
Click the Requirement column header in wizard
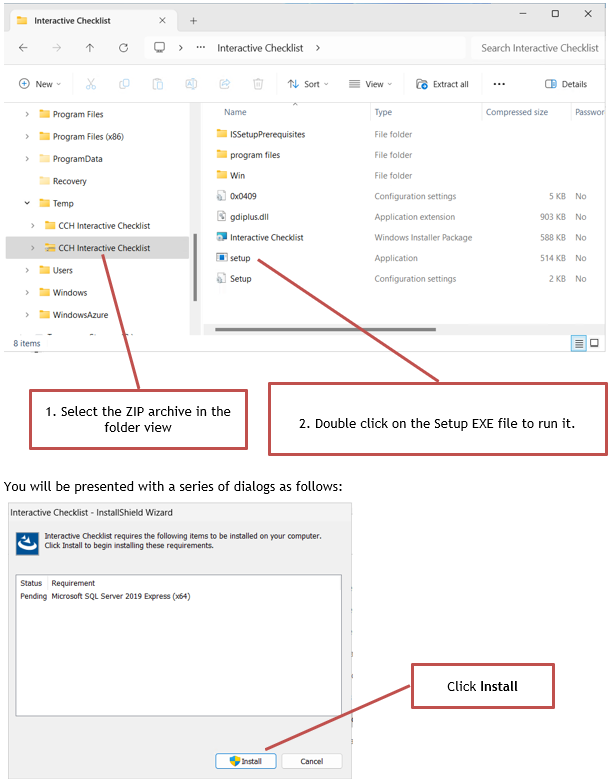(x=73, y=583)
